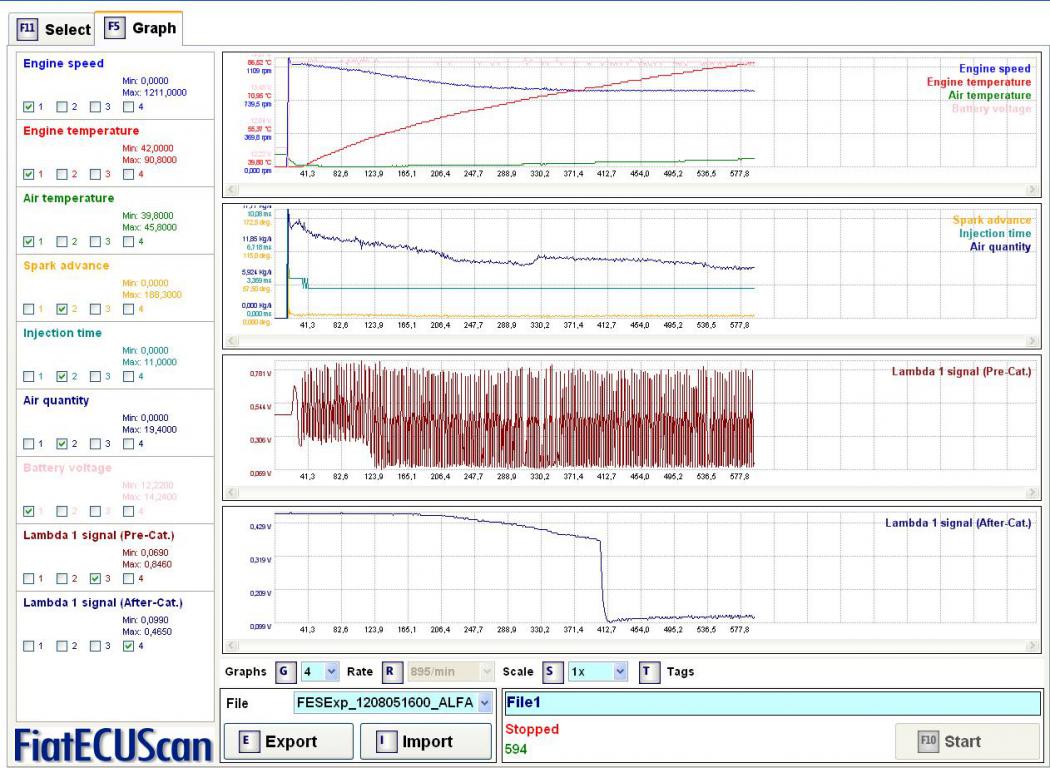
Task: Toggle graph 1 checkbox for Air quantity
Action: [29, 443]
